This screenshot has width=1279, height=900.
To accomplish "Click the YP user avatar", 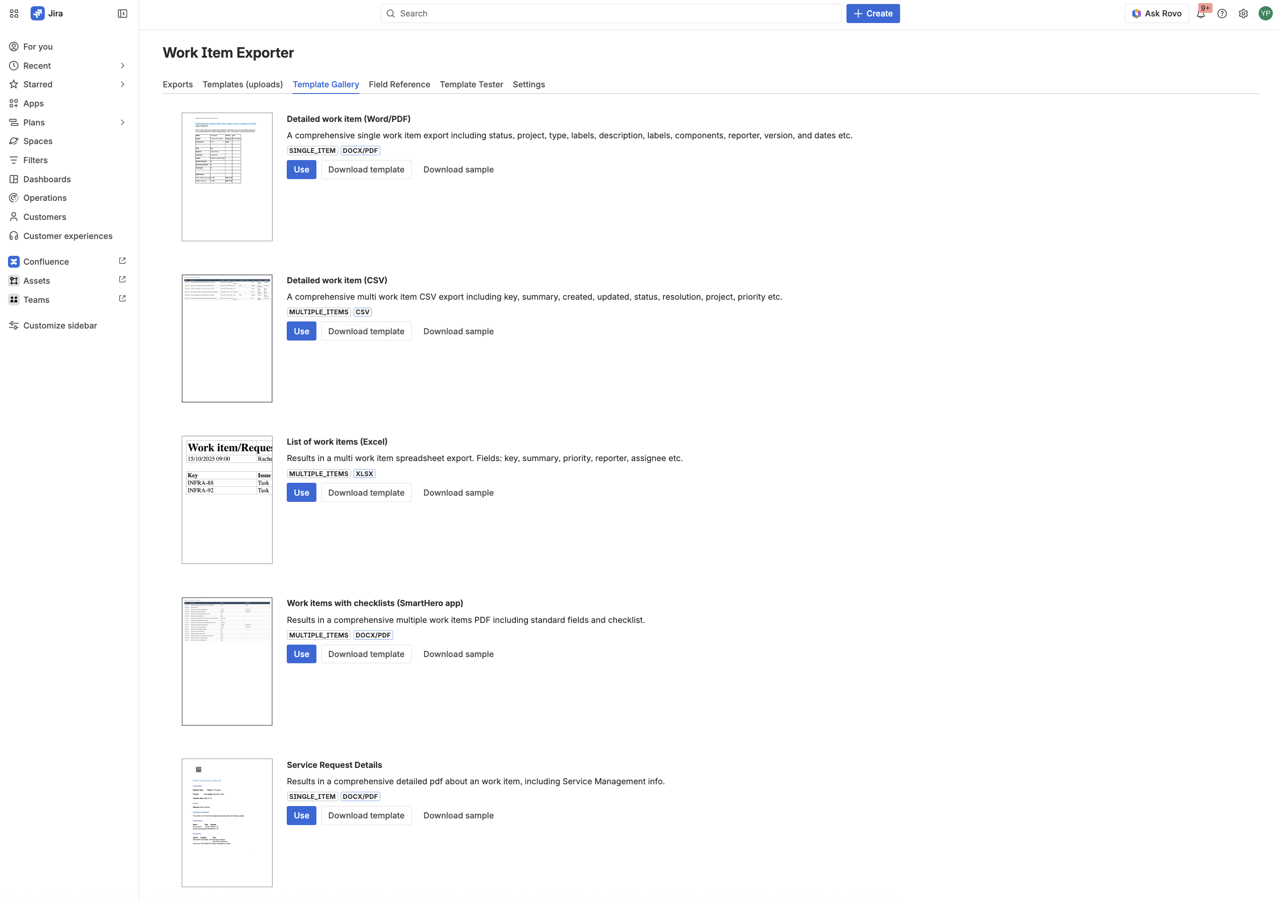I will coord(1264,13).
